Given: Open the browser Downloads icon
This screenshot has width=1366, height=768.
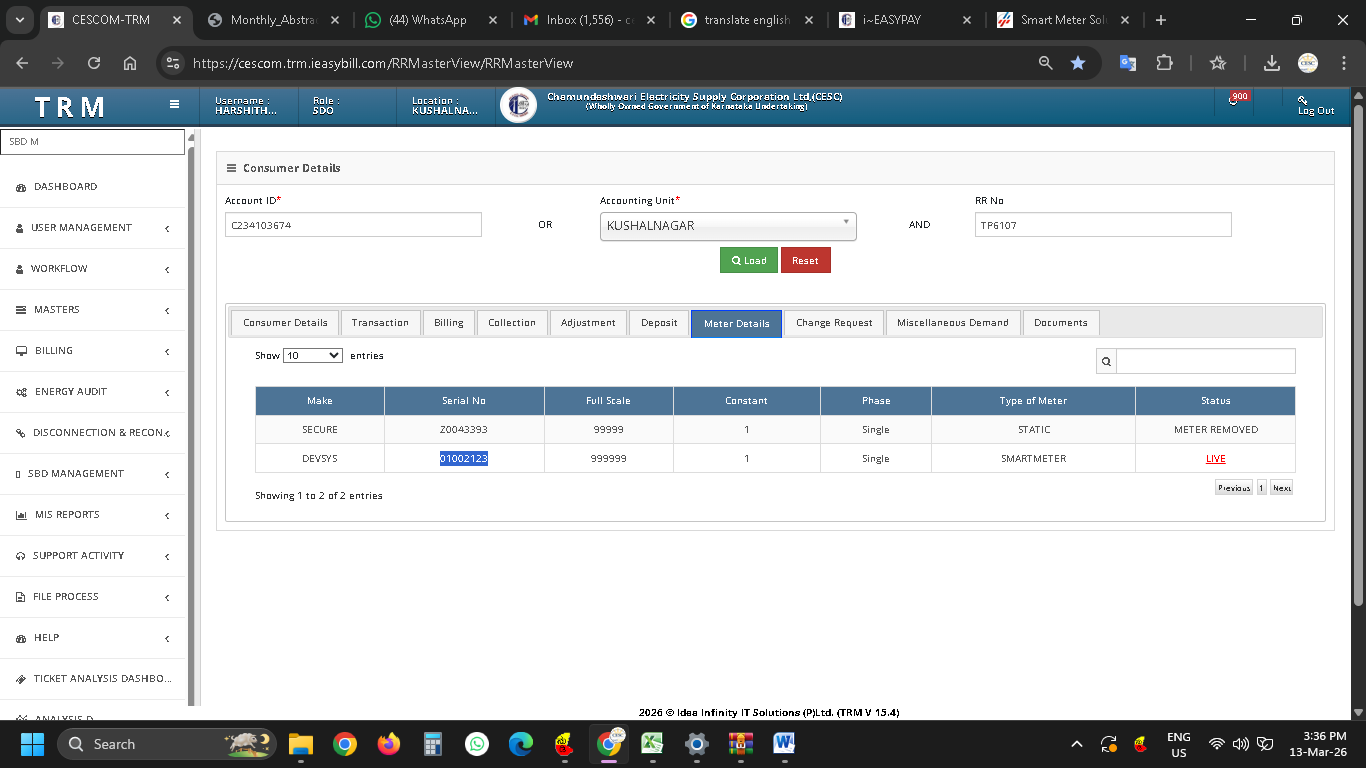Looking at the screenshot, I should click(1271, 63).
